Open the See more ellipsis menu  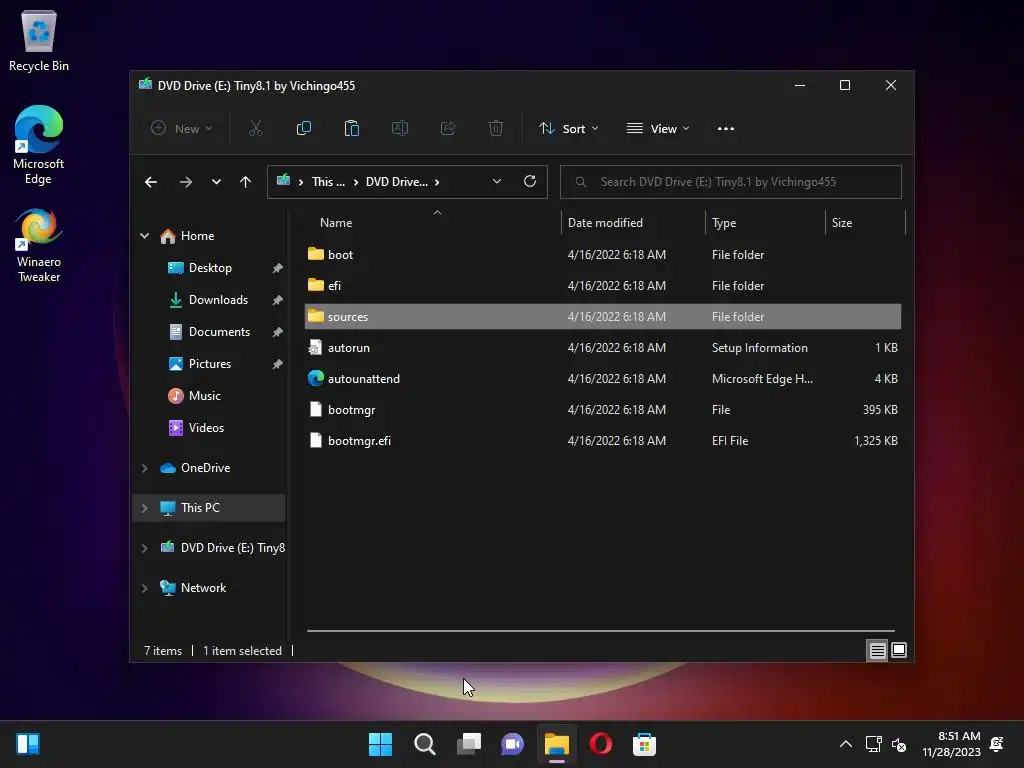[x=726, y=129]
